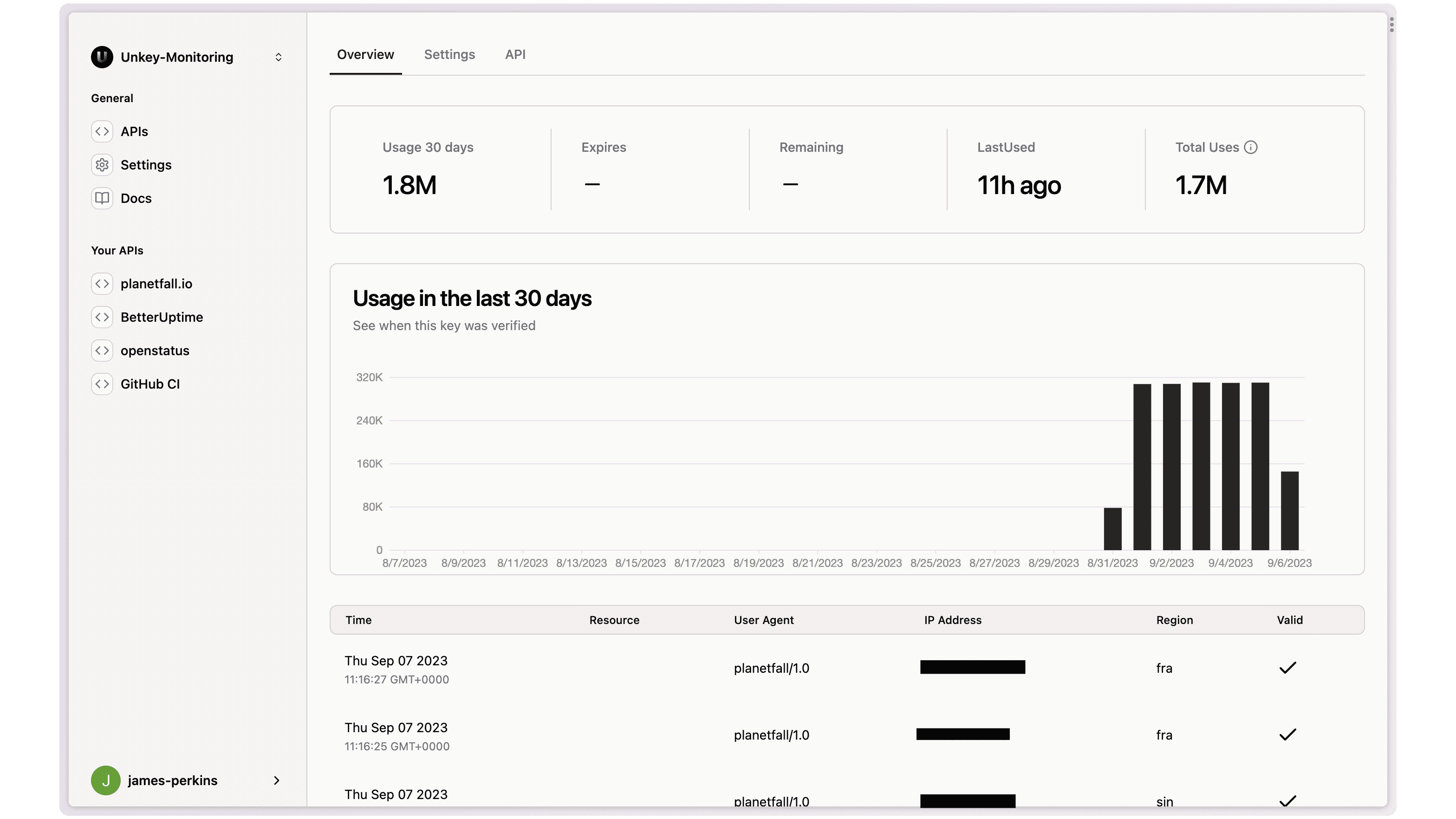Select the APIs icon in the sidebar
The width and height of the screenshot is (1456, 819).
point(102,131)
